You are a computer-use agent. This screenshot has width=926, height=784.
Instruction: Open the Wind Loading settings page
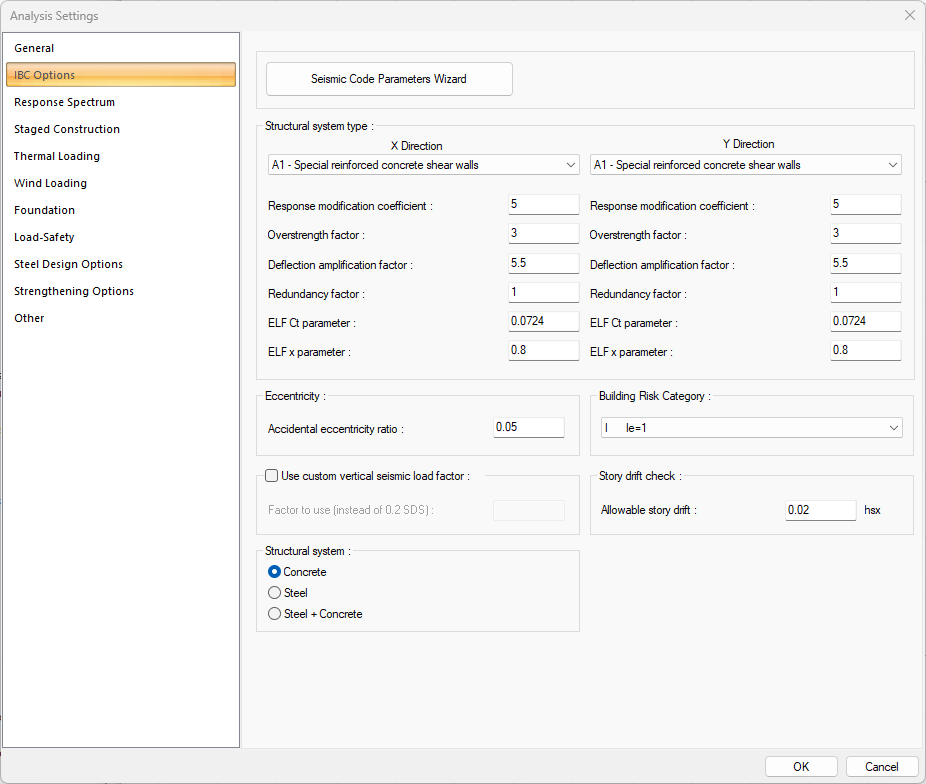point(50,183)
